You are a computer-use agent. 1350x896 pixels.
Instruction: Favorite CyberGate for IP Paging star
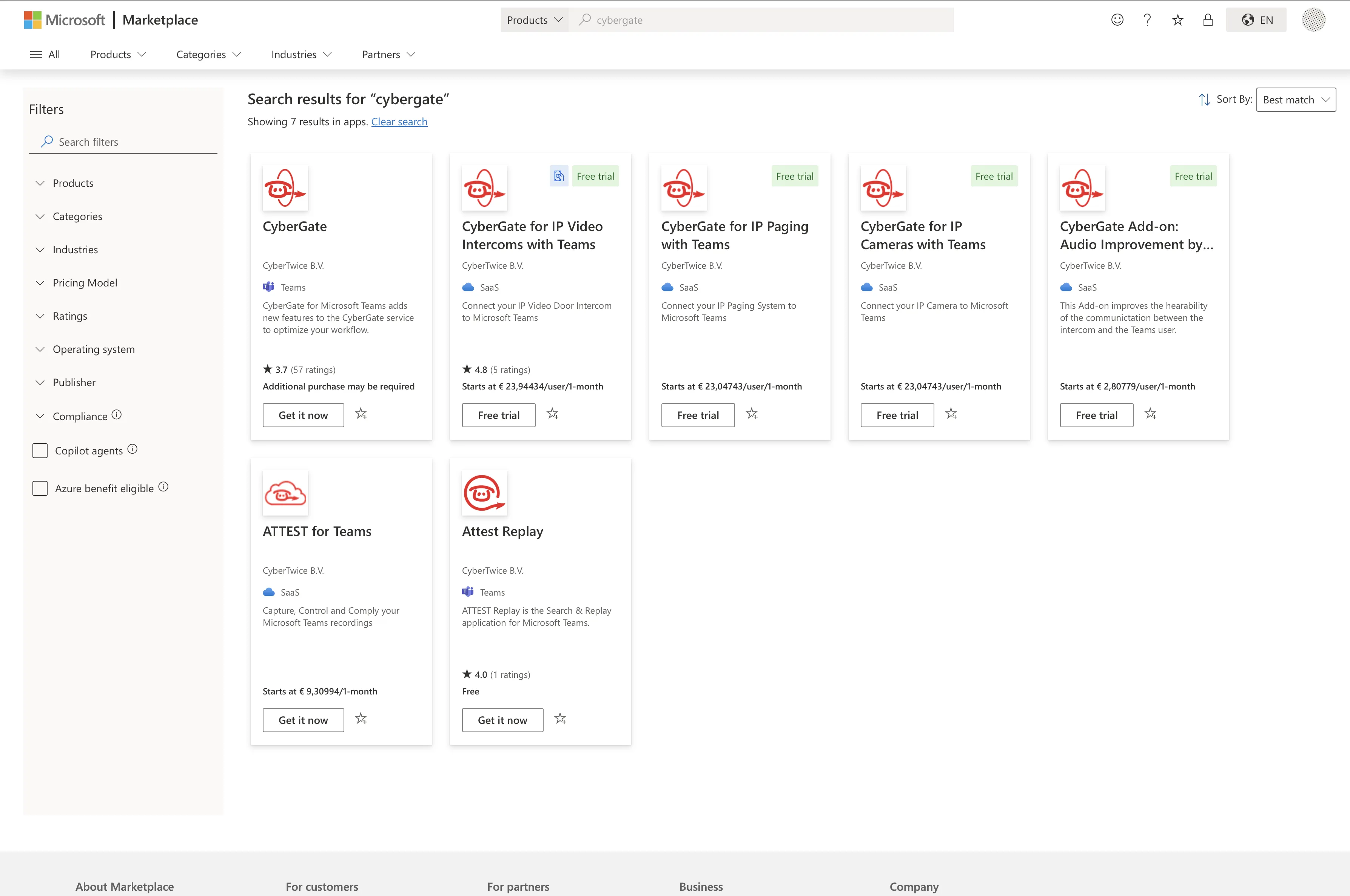pyautogui.click(x=752, y=414)
